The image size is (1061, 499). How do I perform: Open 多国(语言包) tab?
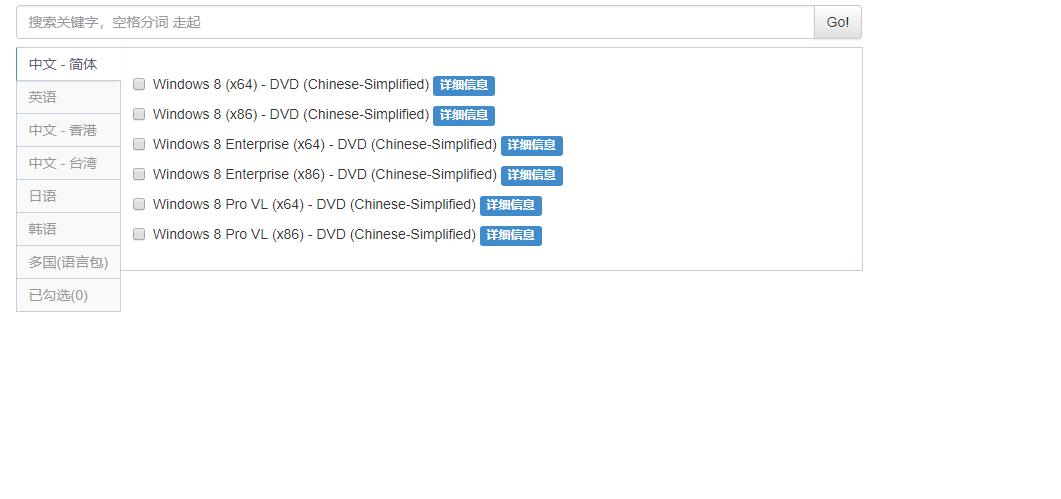tap(68, 262)
